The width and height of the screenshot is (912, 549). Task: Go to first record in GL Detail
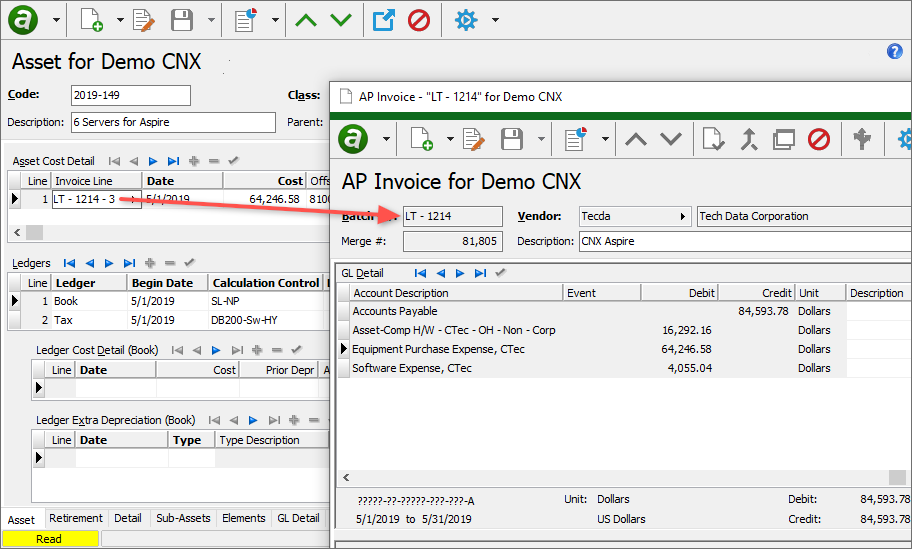420,273
